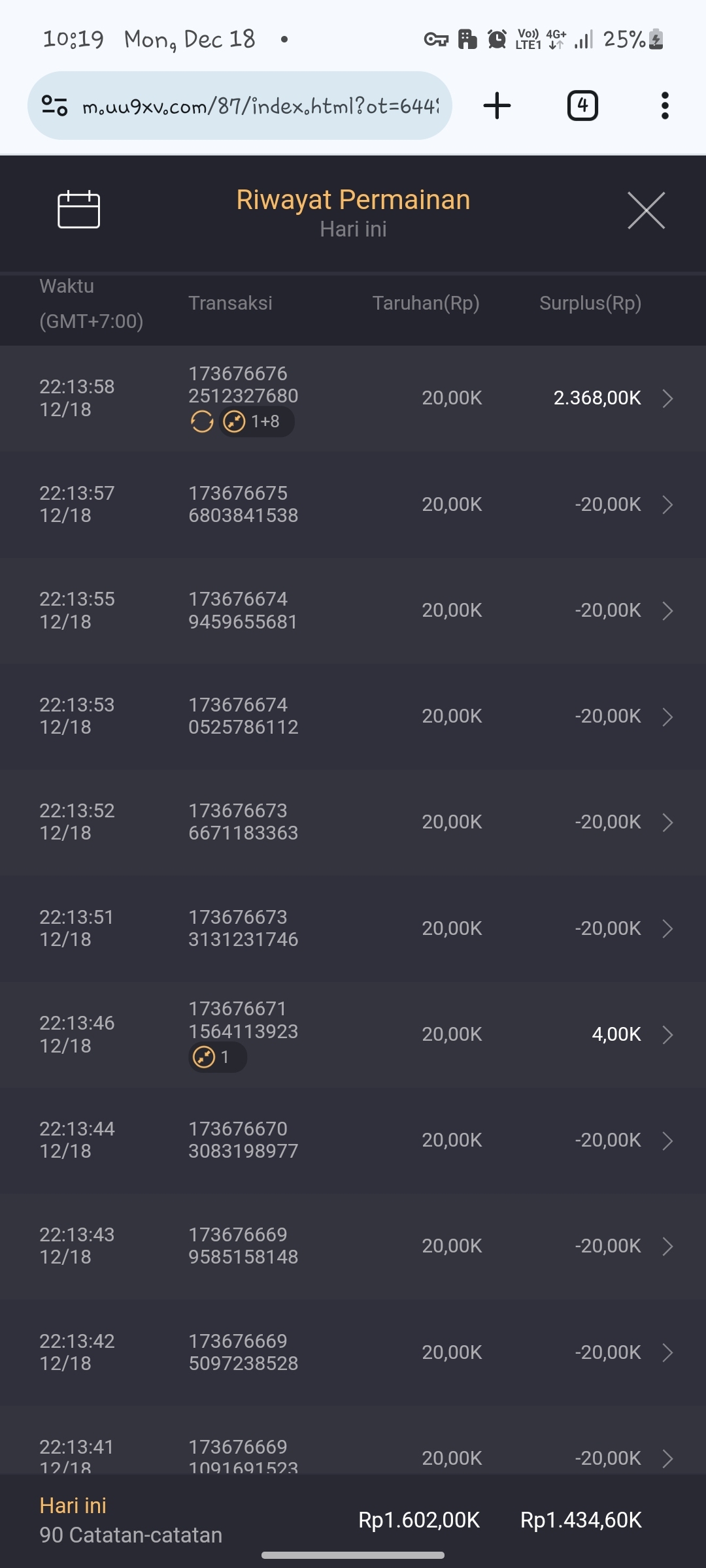
Task: Open details chevron for 22:13:44 entry
Action: (667, 1141)
